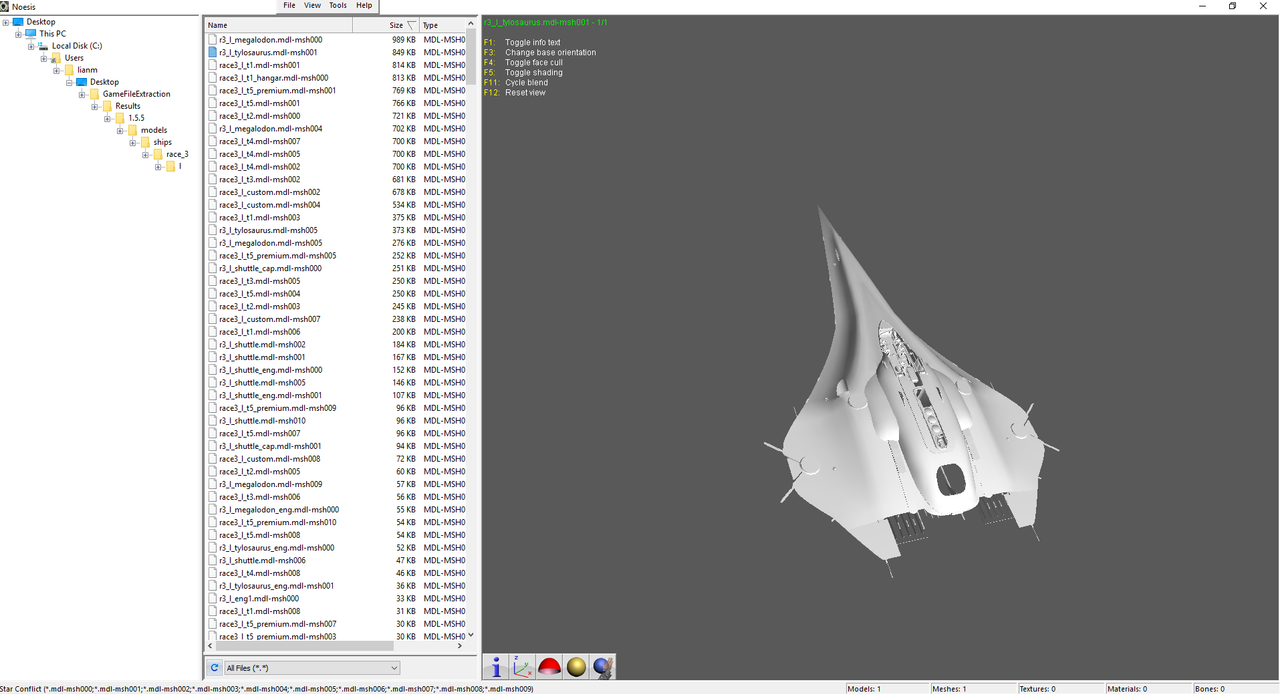Select file race3_l_t2.mdl-msh005
The width and height of the screenshot is (1280, 694).
259,472
